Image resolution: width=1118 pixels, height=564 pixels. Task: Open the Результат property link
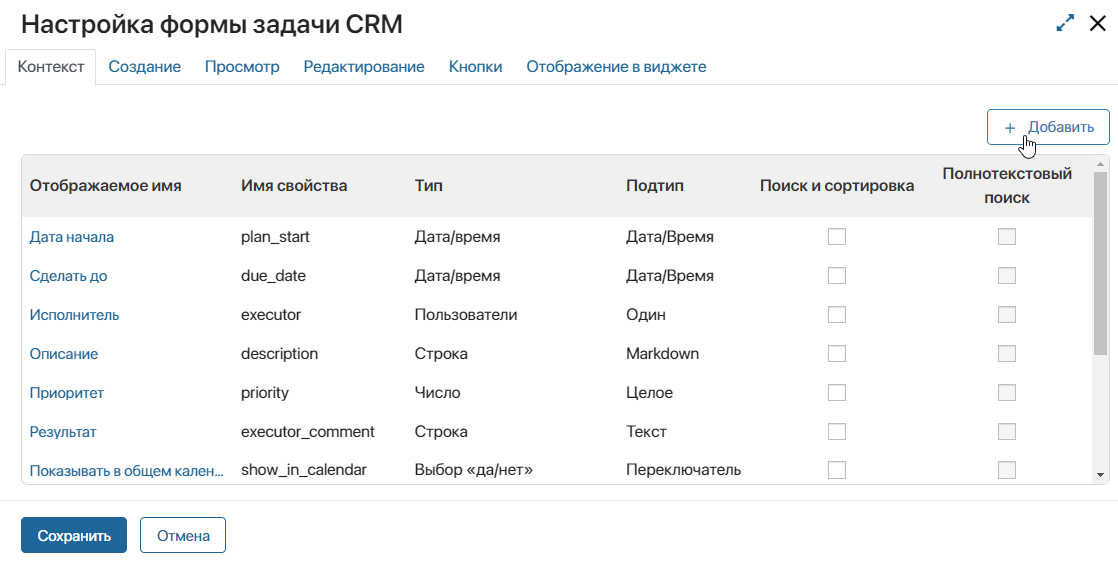63,431
